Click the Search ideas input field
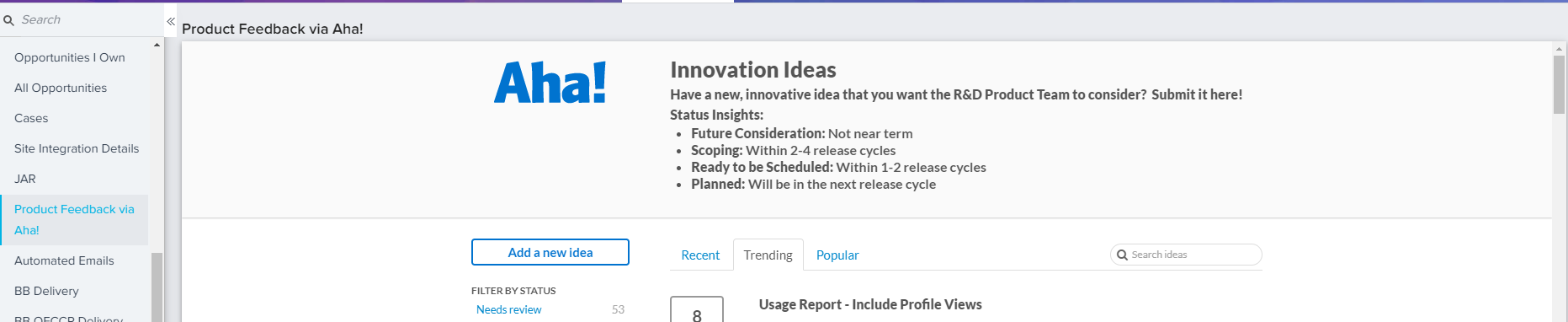 (x=1187, y=255)
